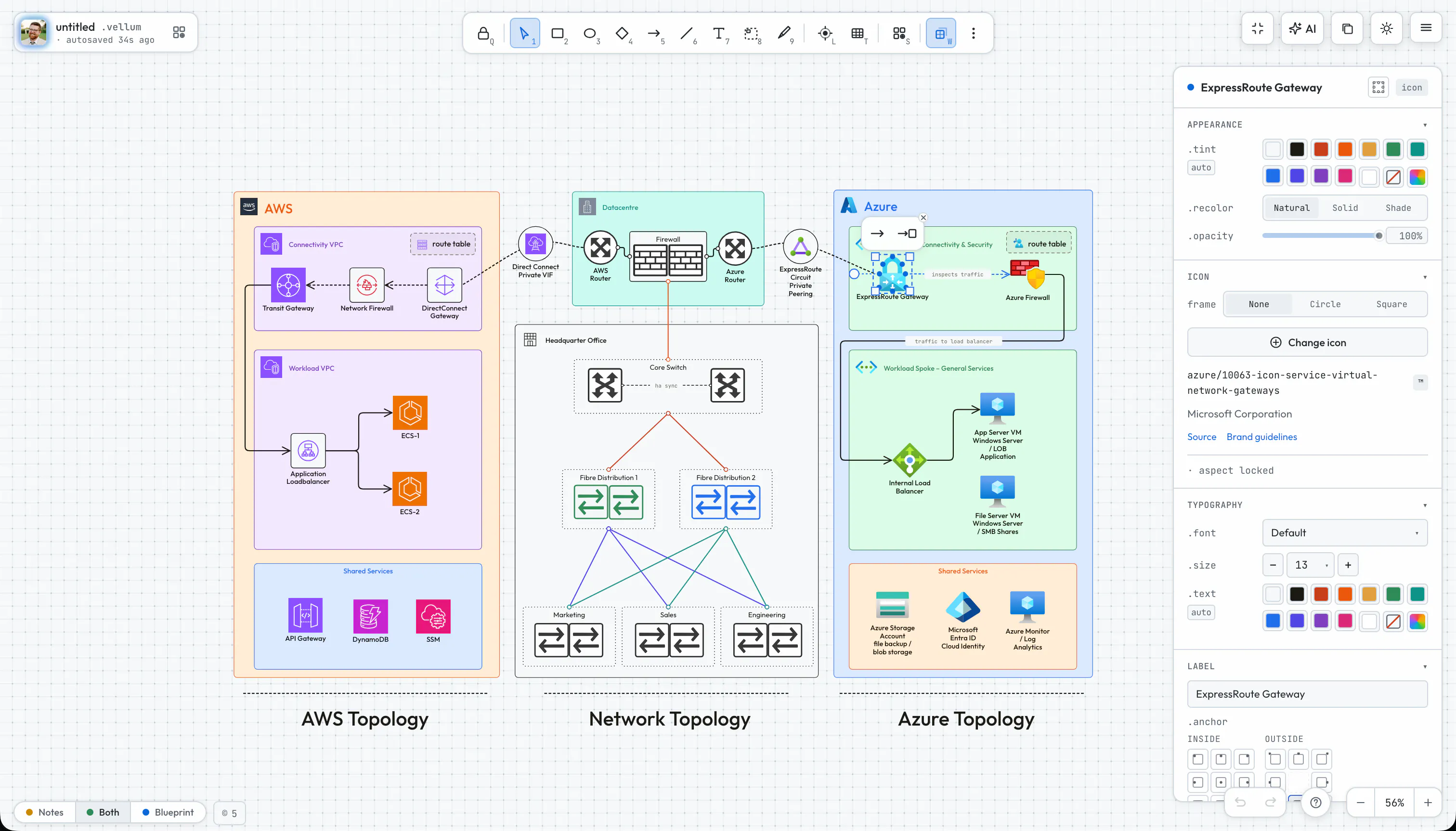Set recolor mode to Natural

tap(1291, 208)
